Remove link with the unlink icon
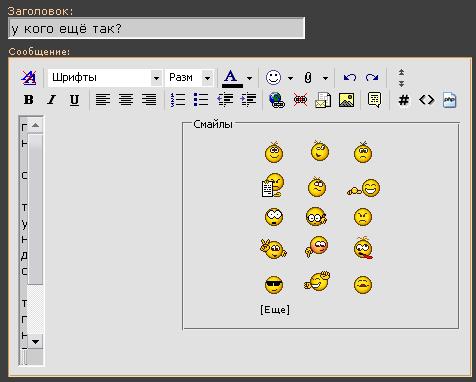 pyautogui.click(x=300, y=100)
